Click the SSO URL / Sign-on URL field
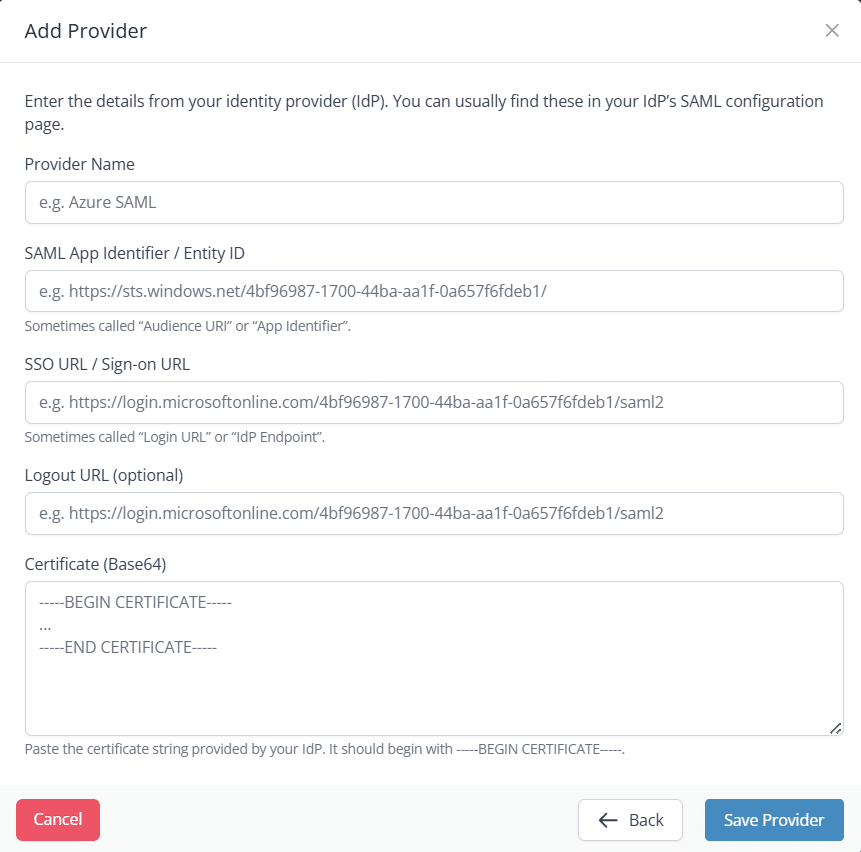 [434, 402]
